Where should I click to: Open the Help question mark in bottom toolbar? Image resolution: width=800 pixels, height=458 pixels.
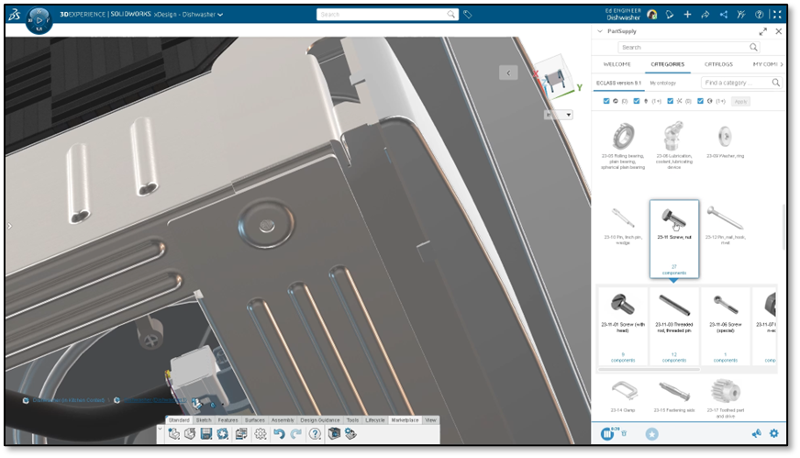pos(315,434)
